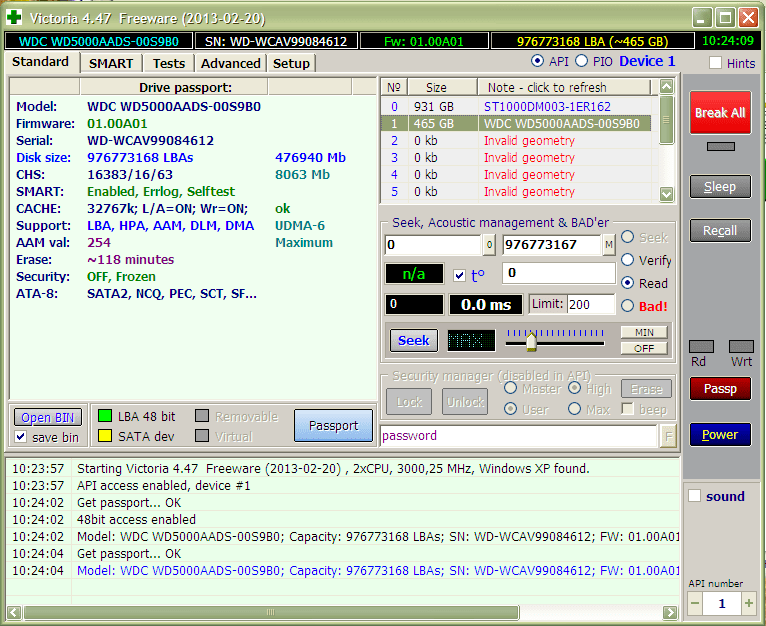Viewport: 766px width, 626px height.
Task: Toggle the temperature t° checkbox
Action: click(x=459, y=276)
